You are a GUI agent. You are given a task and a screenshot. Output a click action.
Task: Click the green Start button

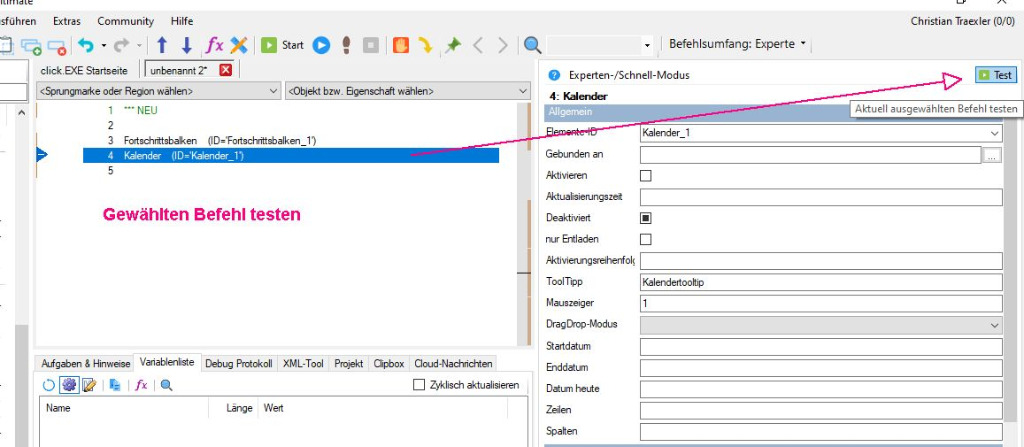(282, 45)
